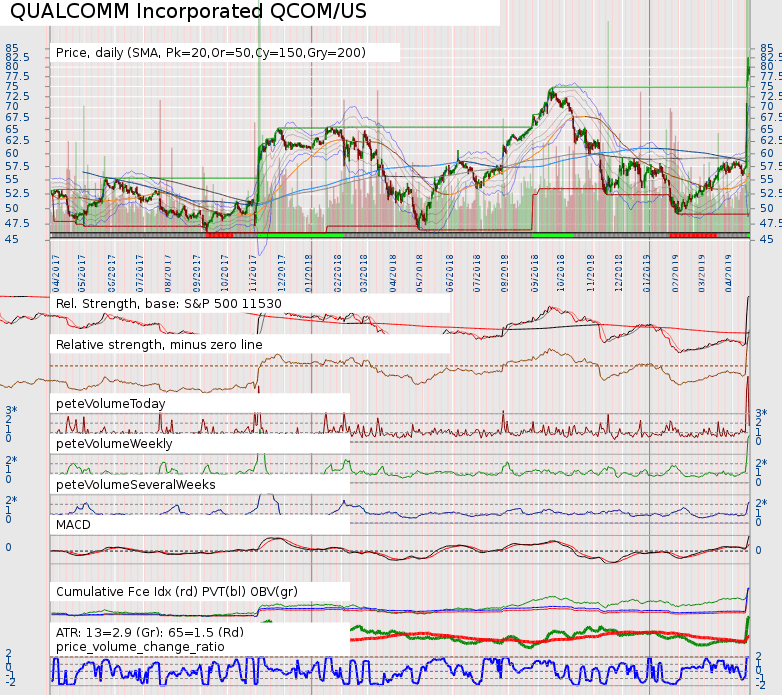Image resolution: width=782 pixels, height=695 pixels.
Task: Click the 10/2018 date label
Action: pos(561,274)
